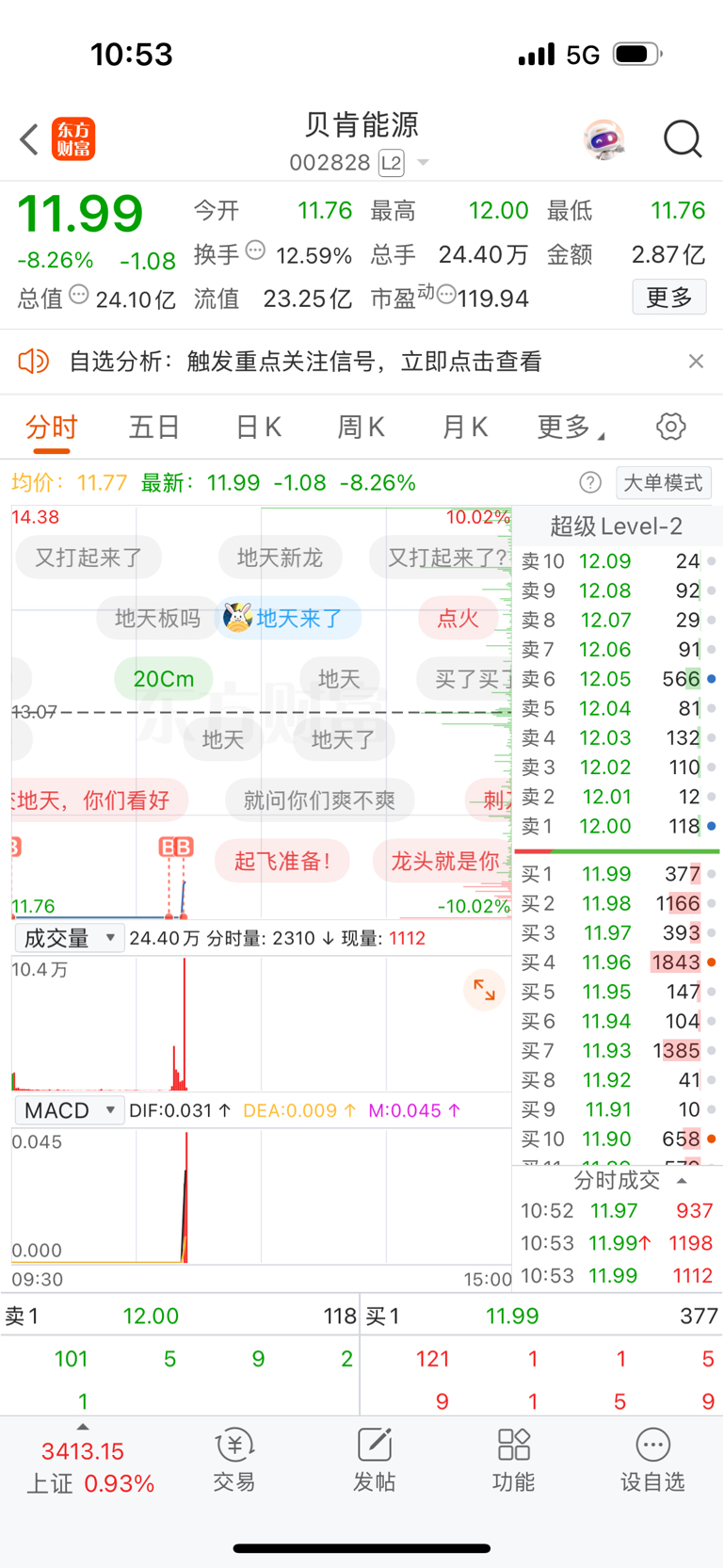Tap the 又打起来了 comment bubble
Screen dimensions: 724x1568
pyautogui.click(x=88, y=558)
